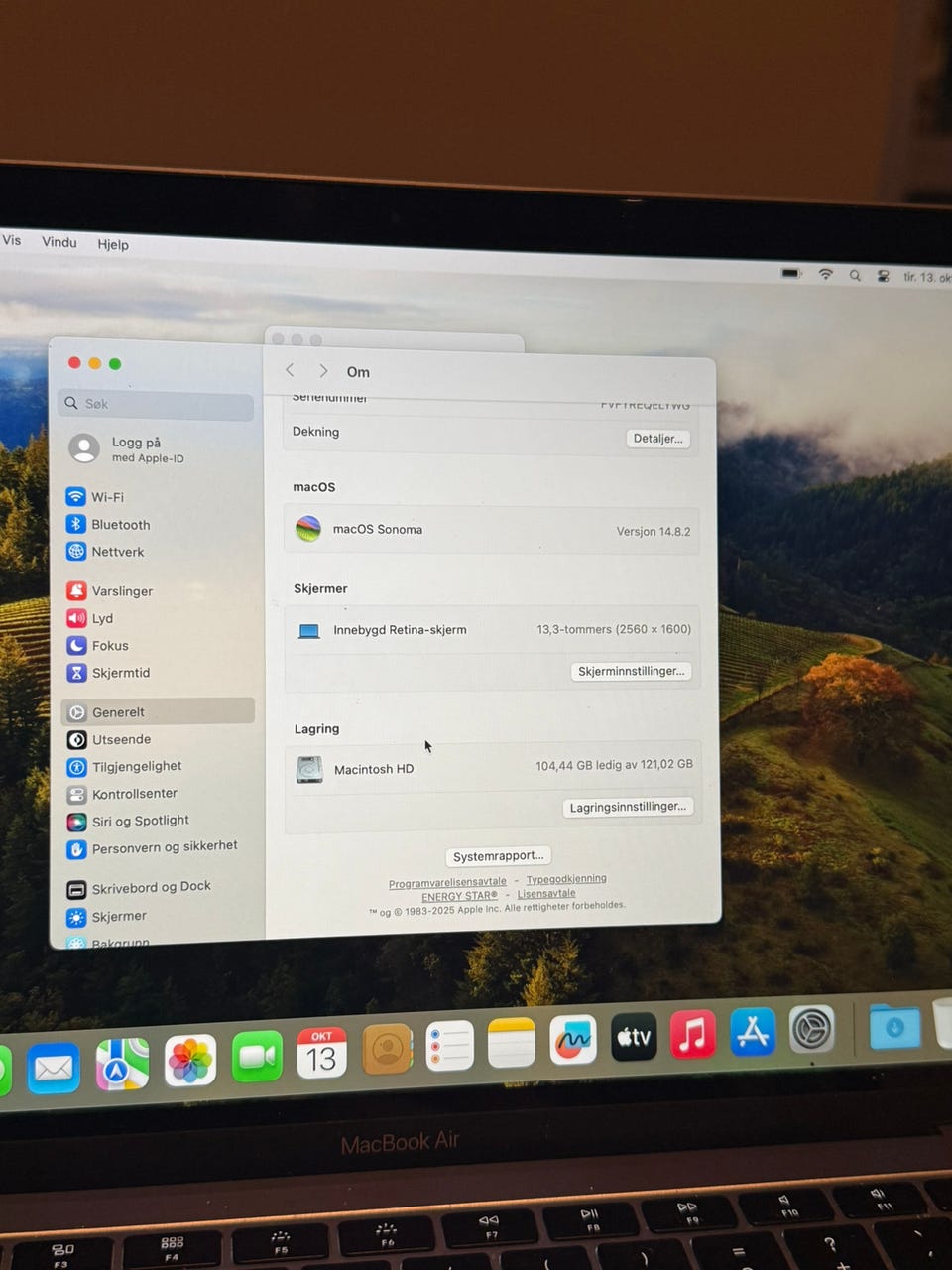
Task: Launch Photos from the Dock
Action: click(x=190, y=1062)
